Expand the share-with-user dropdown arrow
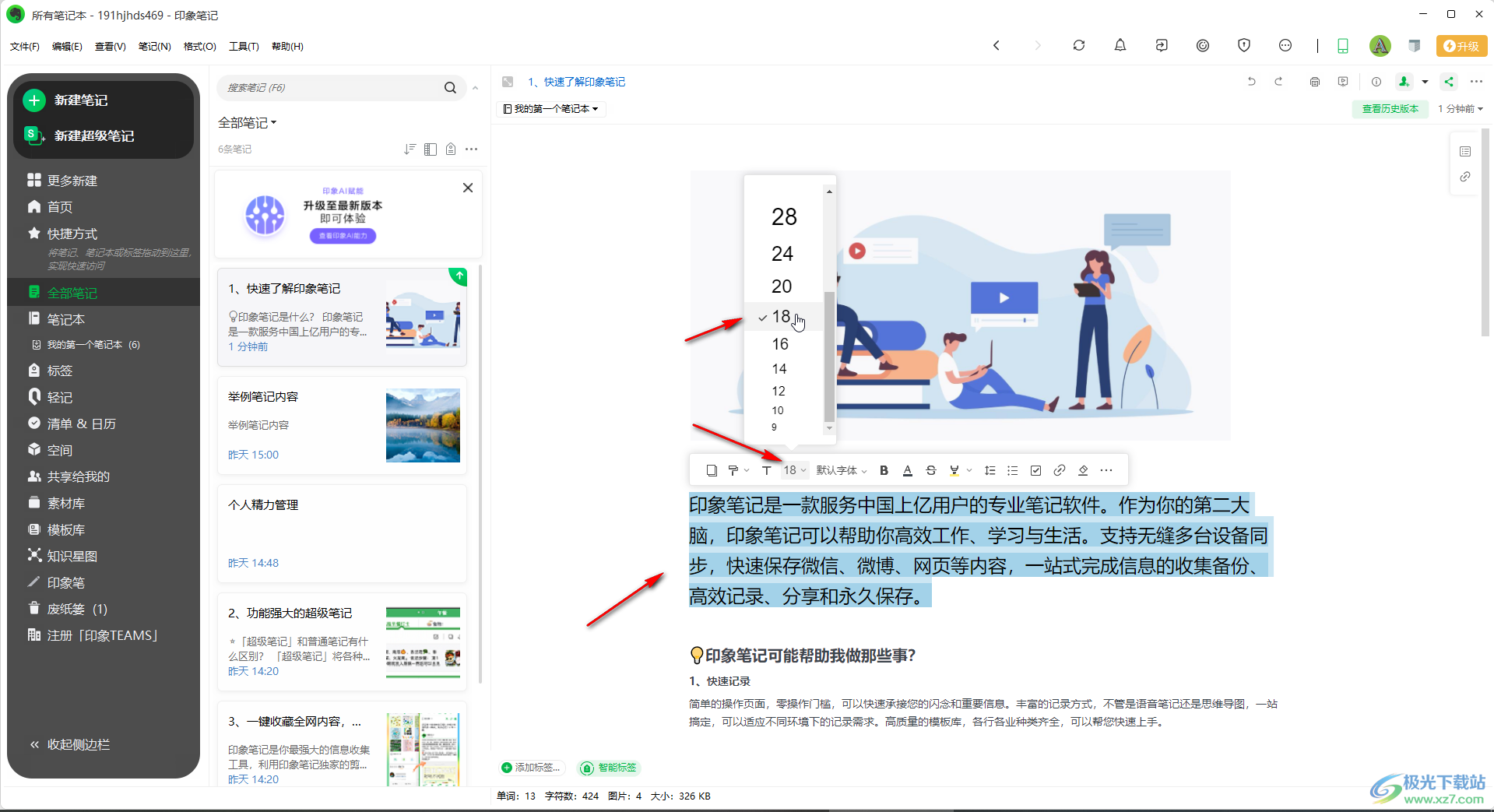Viewport: 1494px width, 812px height. (x=1425, y=82)
